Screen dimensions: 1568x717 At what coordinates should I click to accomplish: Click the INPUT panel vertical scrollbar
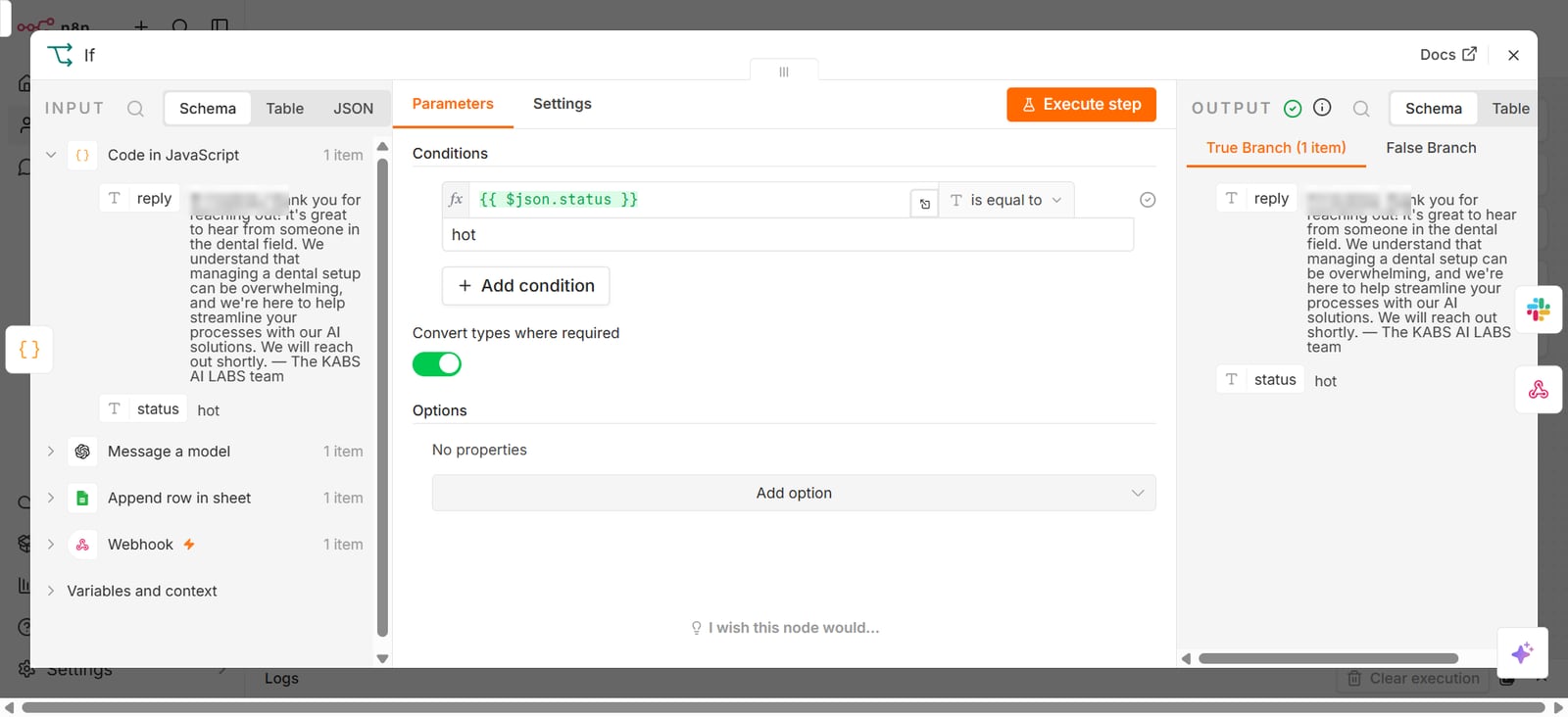[x=382, y=398]
